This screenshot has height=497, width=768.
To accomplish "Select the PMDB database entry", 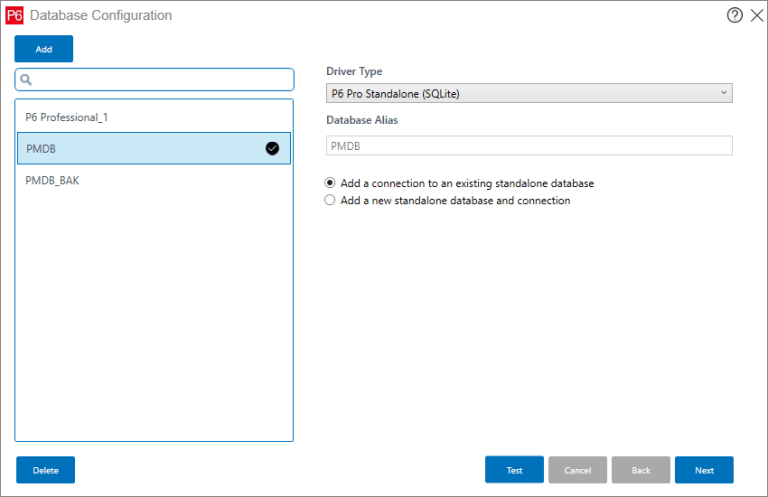I will pyautogui.click(x=154, y=148).
